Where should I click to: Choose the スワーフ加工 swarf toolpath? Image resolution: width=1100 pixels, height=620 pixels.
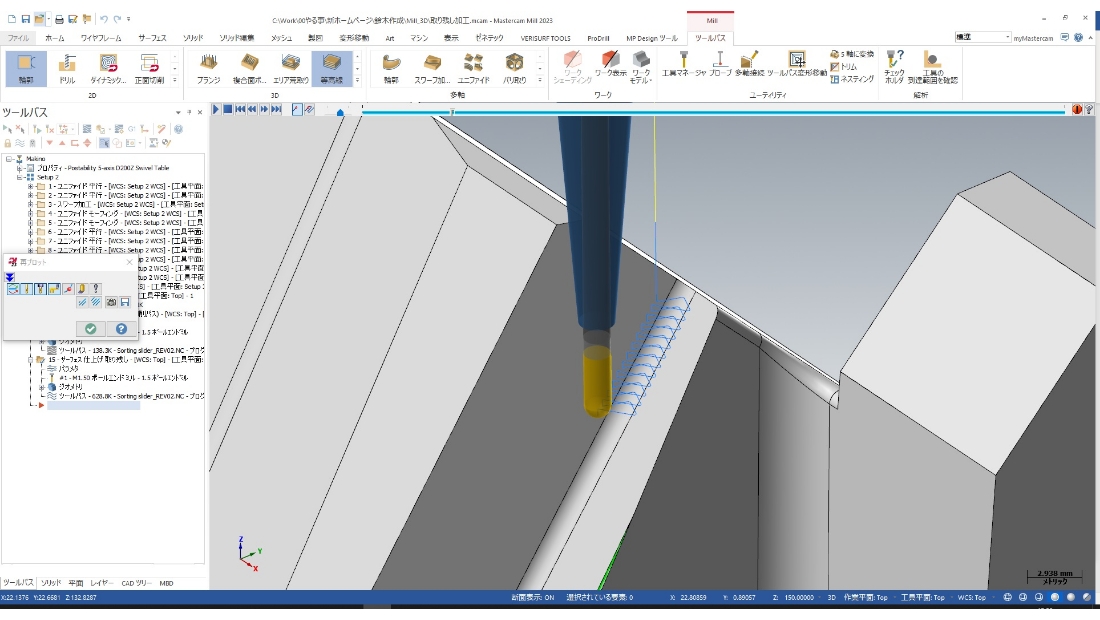(x=432, y=69)
